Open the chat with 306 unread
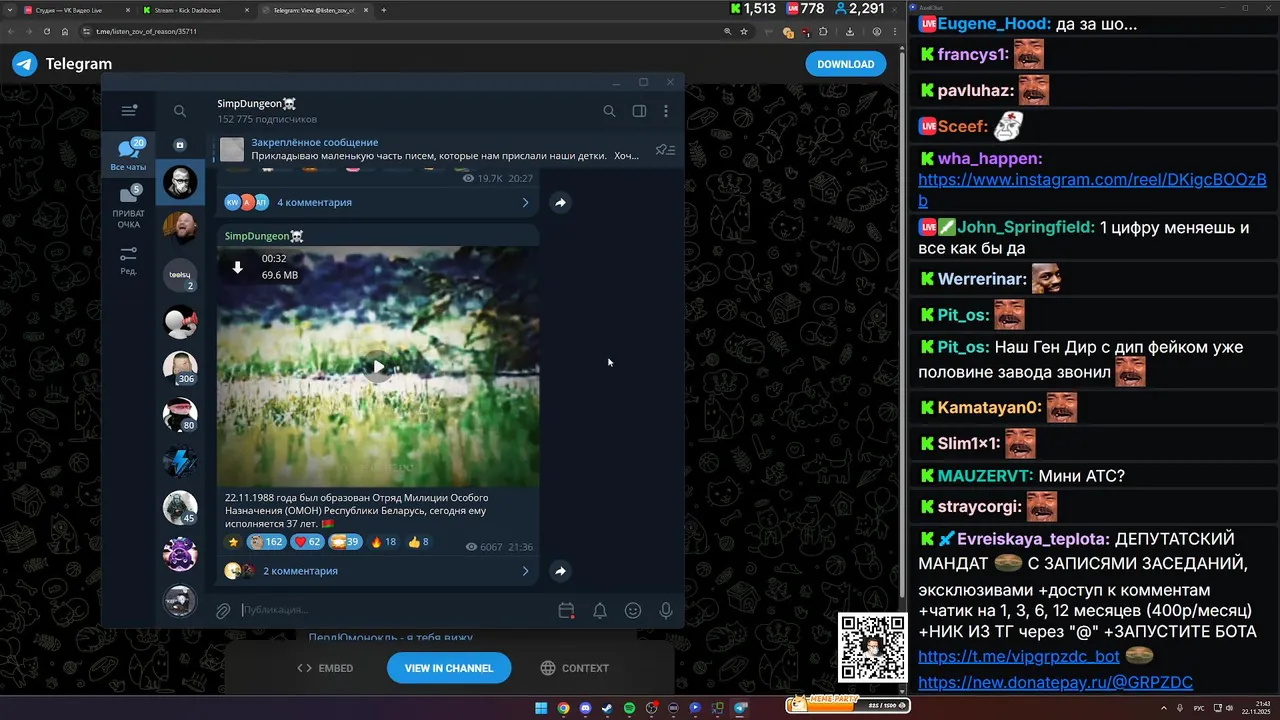Viewport: 1280px width, 720px height. tap(180, 368)
